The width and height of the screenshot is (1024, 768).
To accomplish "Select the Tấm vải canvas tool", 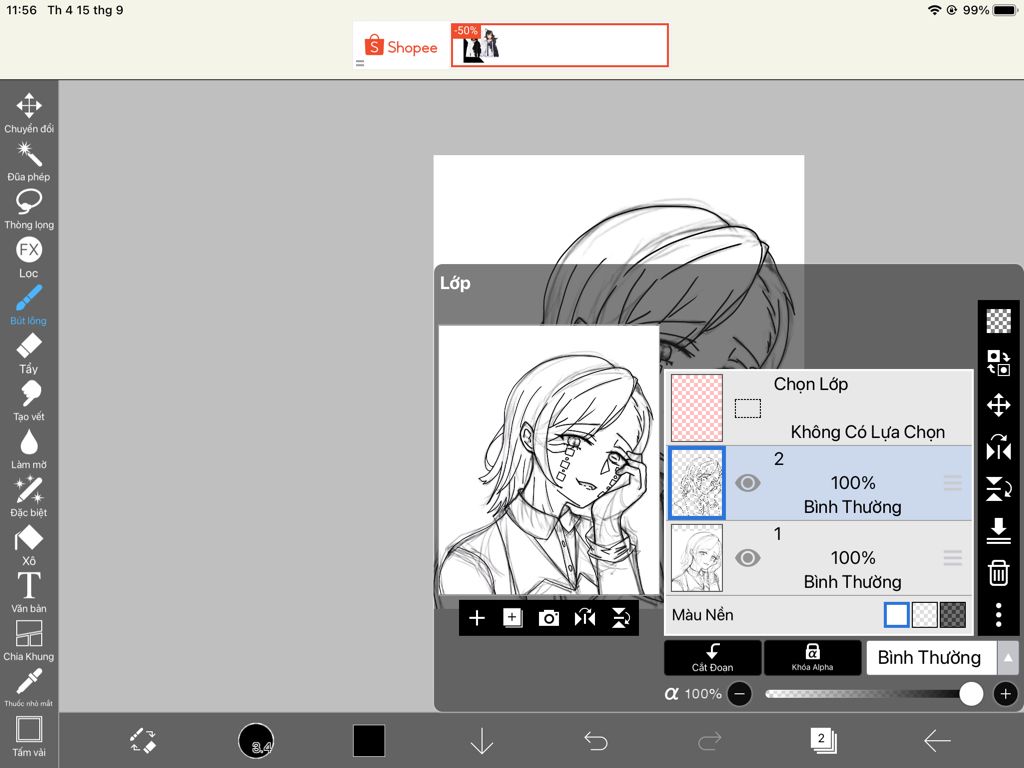I will coord(29,737).
